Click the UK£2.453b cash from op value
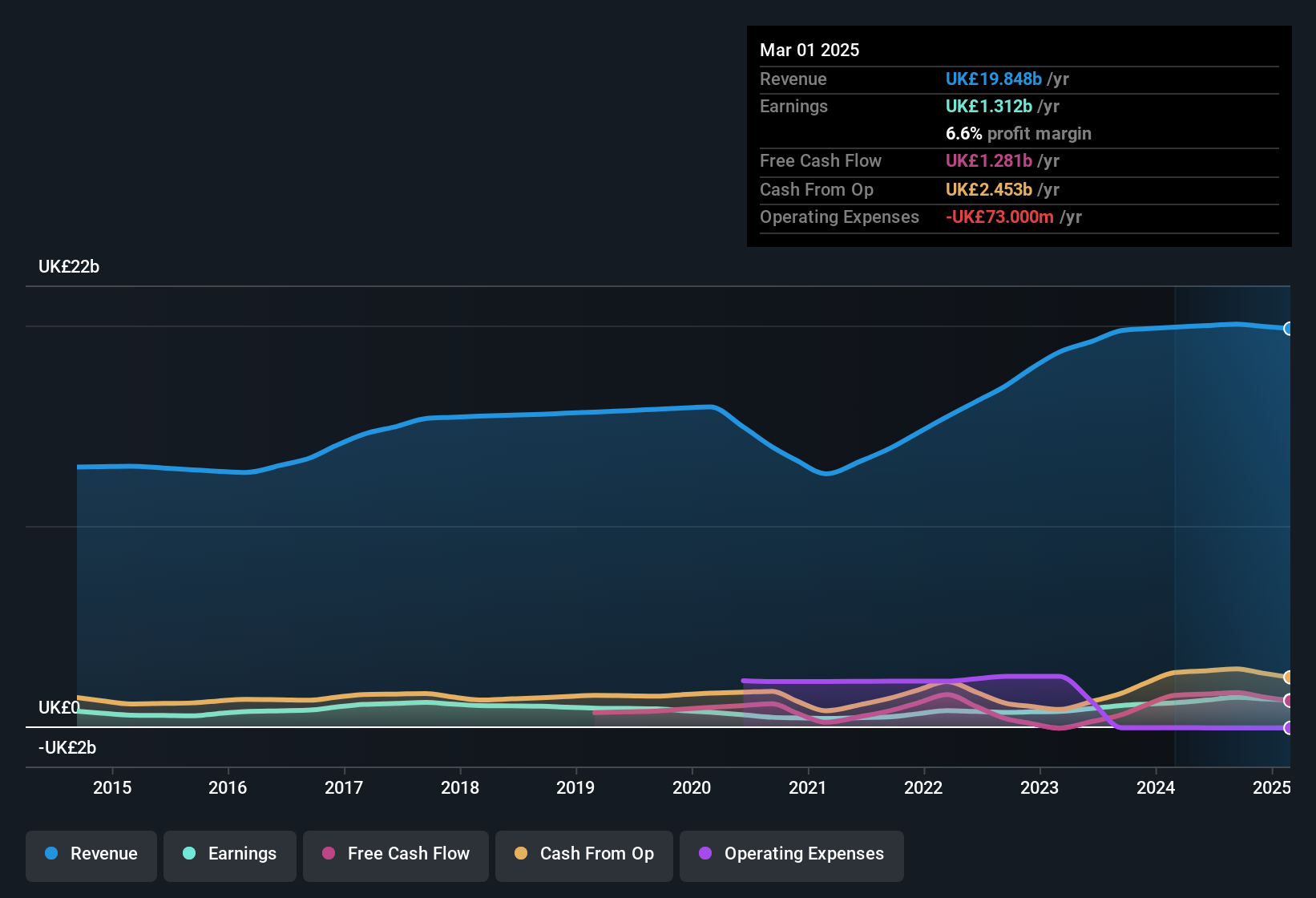 pos(989,190)
